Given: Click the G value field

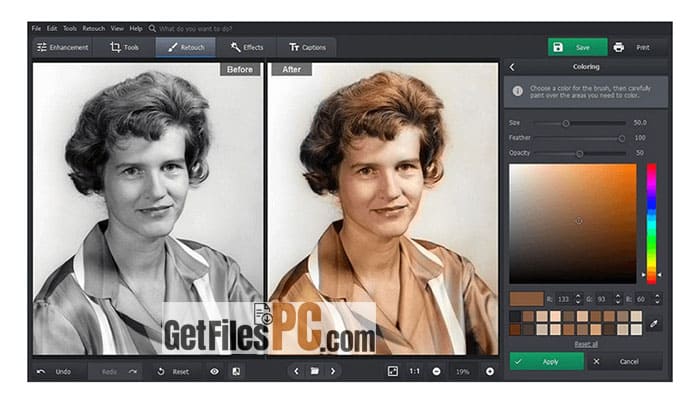Looking at the screenshot, I should click(x=603, y=299).
